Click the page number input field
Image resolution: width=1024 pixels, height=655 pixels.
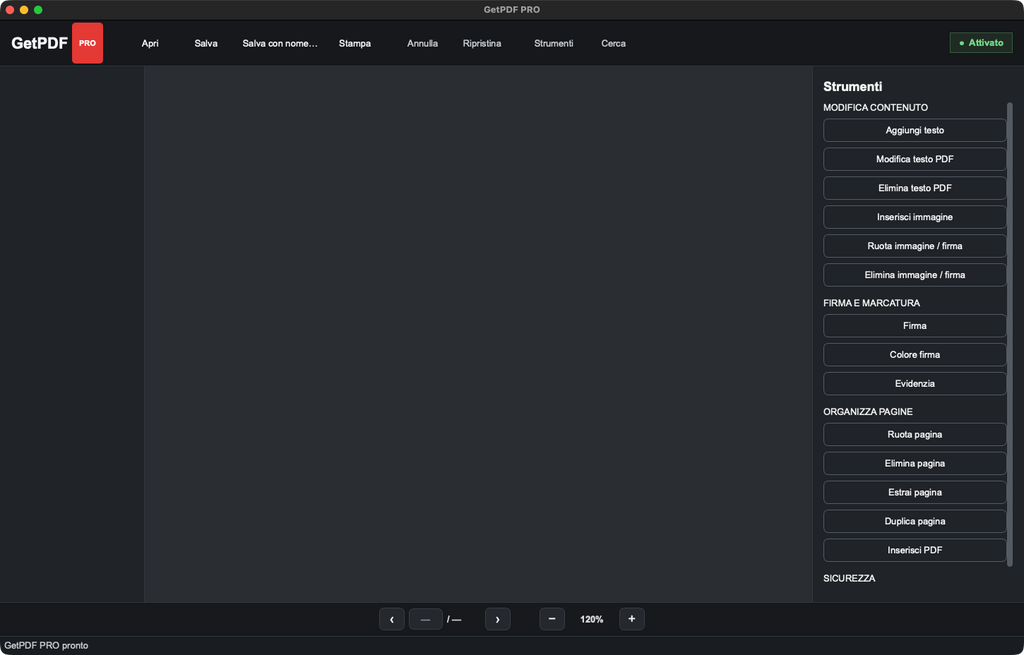click(426, 619)
